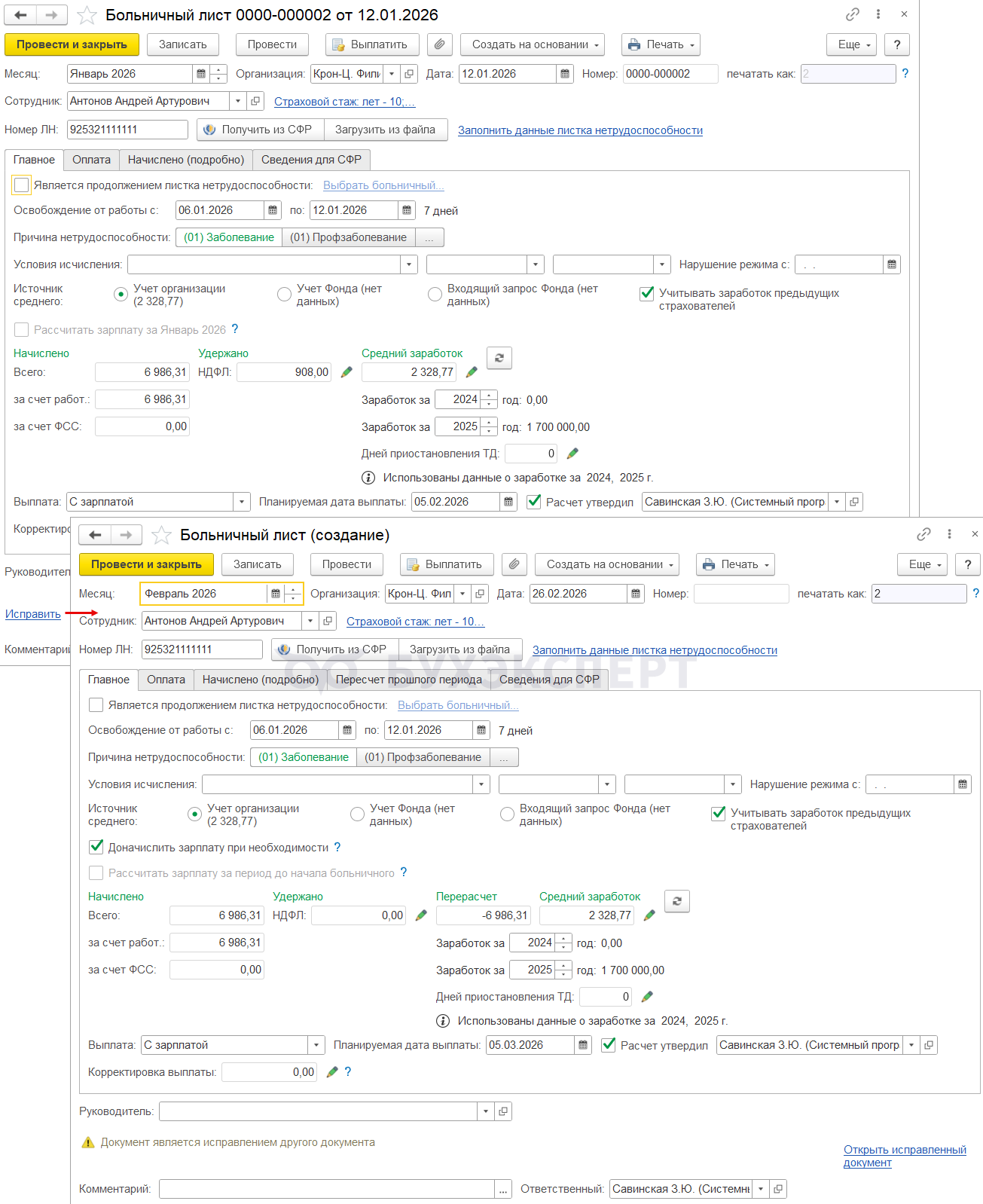The width and height of the screenshot is (983, 1204).
Task: Open Пересчет прошлого периода tab
Action: 409,680
